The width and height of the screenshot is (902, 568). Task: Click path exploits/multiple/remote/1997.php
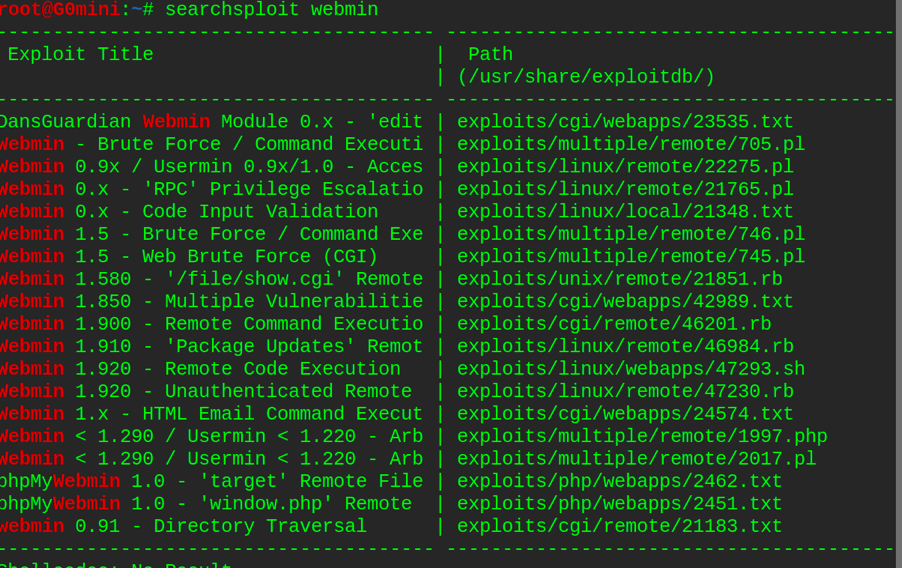pyautogui.click(x=642, y=437)
